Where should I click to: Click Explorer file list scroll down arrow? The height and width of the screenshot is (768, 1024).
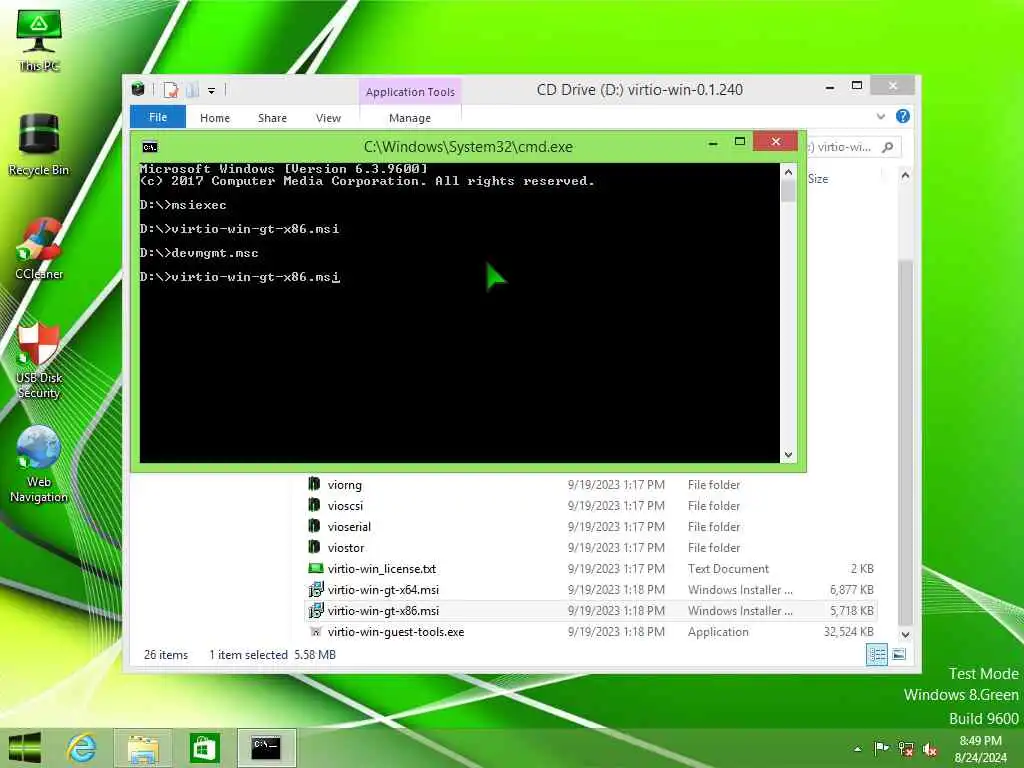click(x=905, y=634)
